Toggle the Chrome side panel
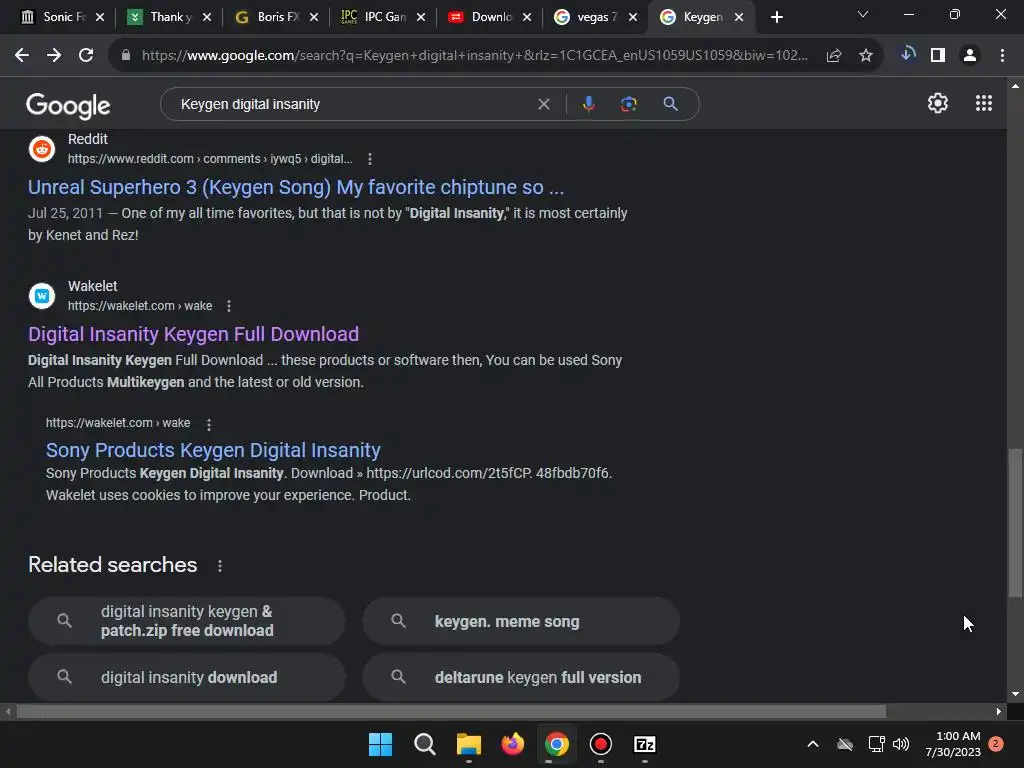The width and height of the screenshot is (1024, 768). coord(938,56)
